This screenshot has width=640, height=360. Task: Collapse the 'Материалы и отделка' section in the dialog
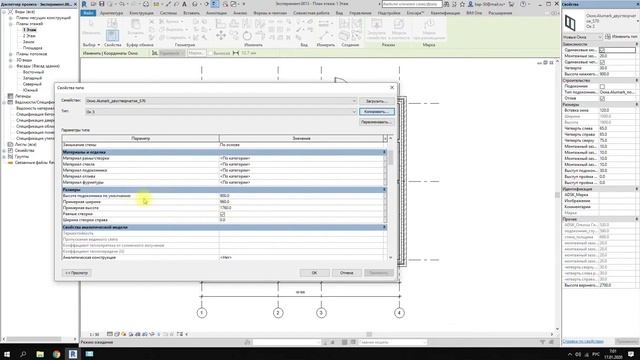click(x=384, y=152)
